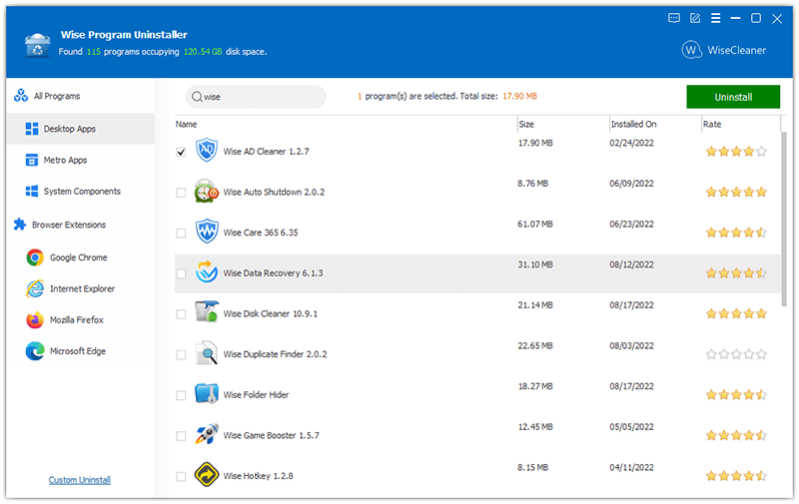
Task: Rate Wise Duplicate Finder with stars
Action: pyautogui.click(x=736, y=354)
